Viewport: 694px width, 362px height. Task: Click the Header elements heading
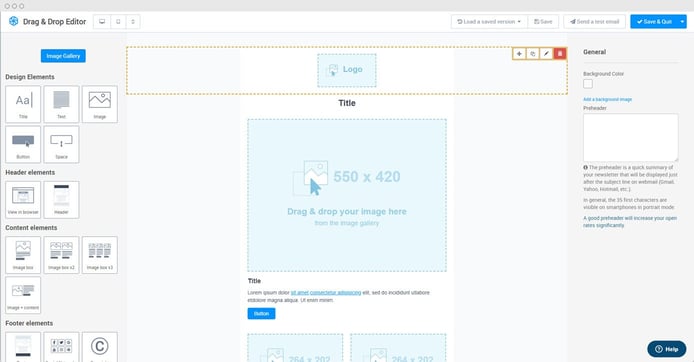click(x=30, y=173)
